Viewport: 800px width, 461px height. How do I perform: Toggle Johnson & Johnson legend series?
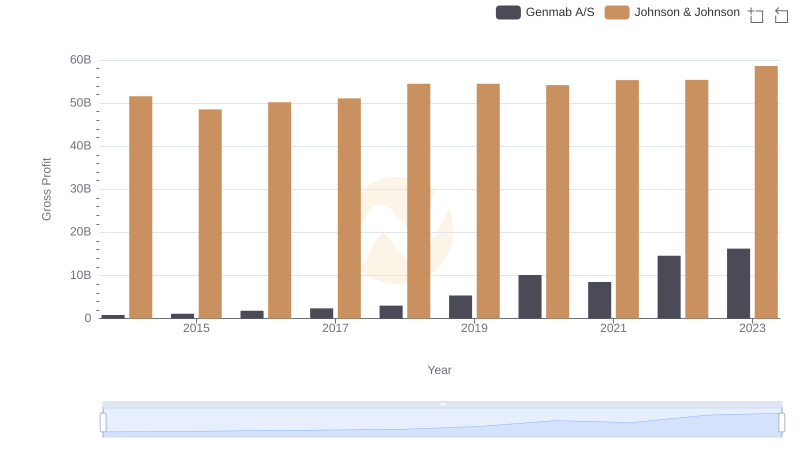(x=672, y=12)
